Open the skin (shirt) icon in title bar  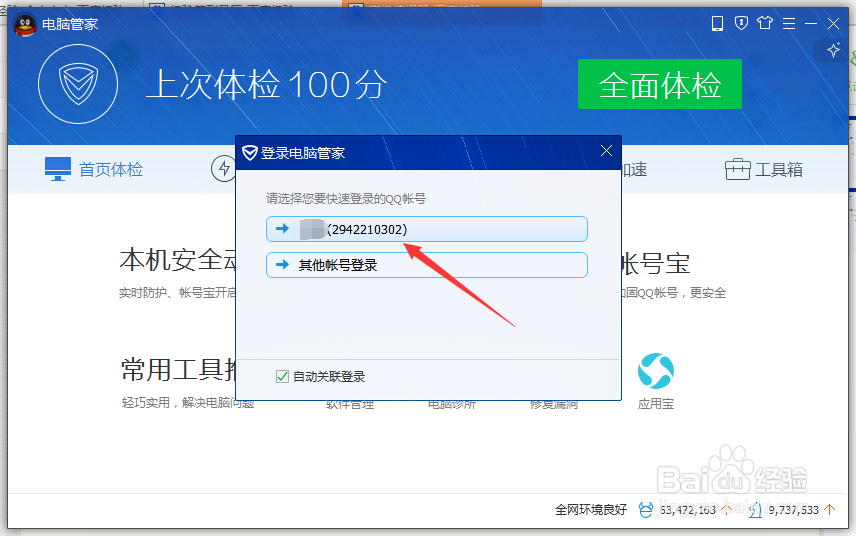point(765,23)
